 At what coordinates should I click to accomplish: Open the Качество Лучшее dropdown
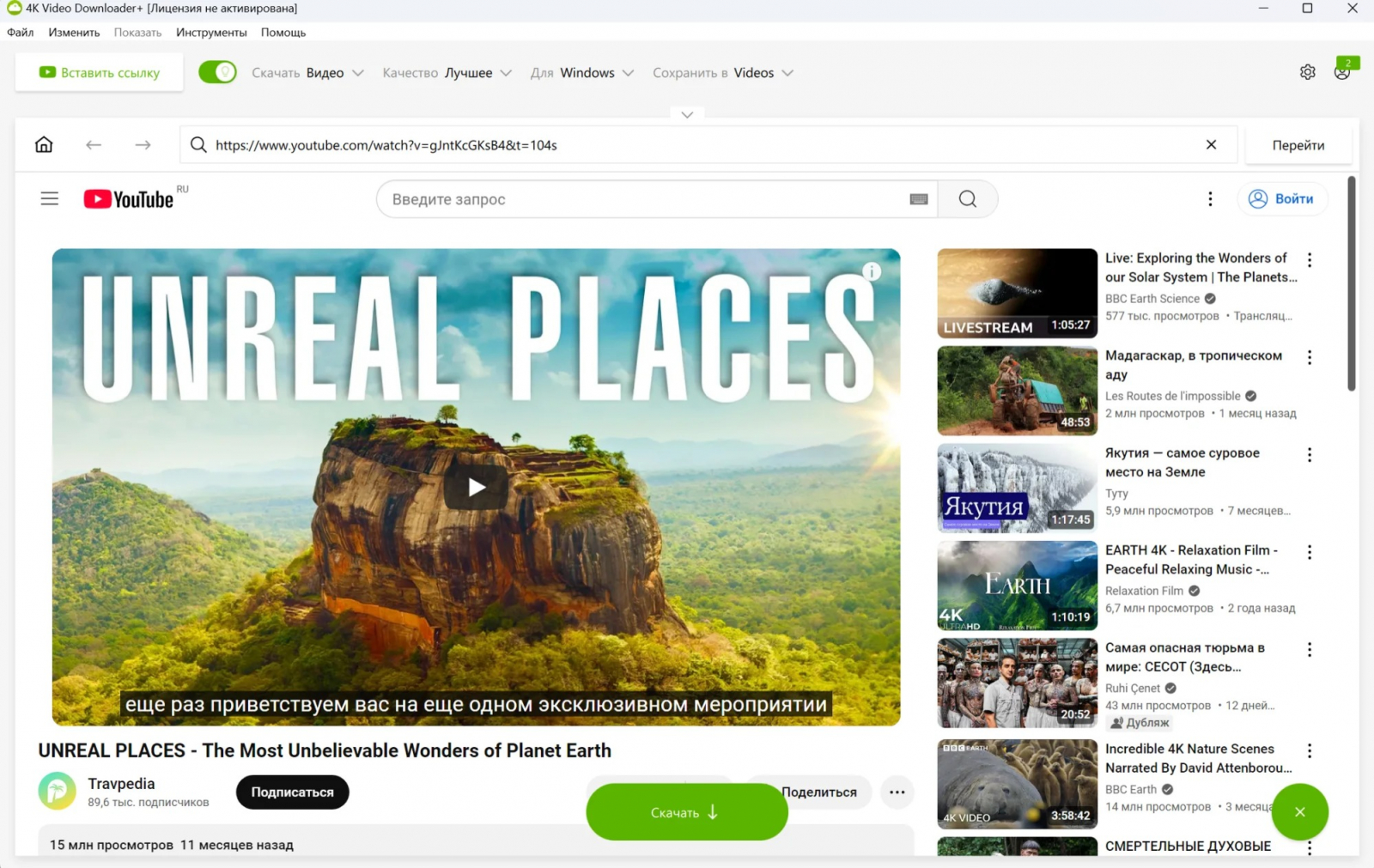pos(447,73)
